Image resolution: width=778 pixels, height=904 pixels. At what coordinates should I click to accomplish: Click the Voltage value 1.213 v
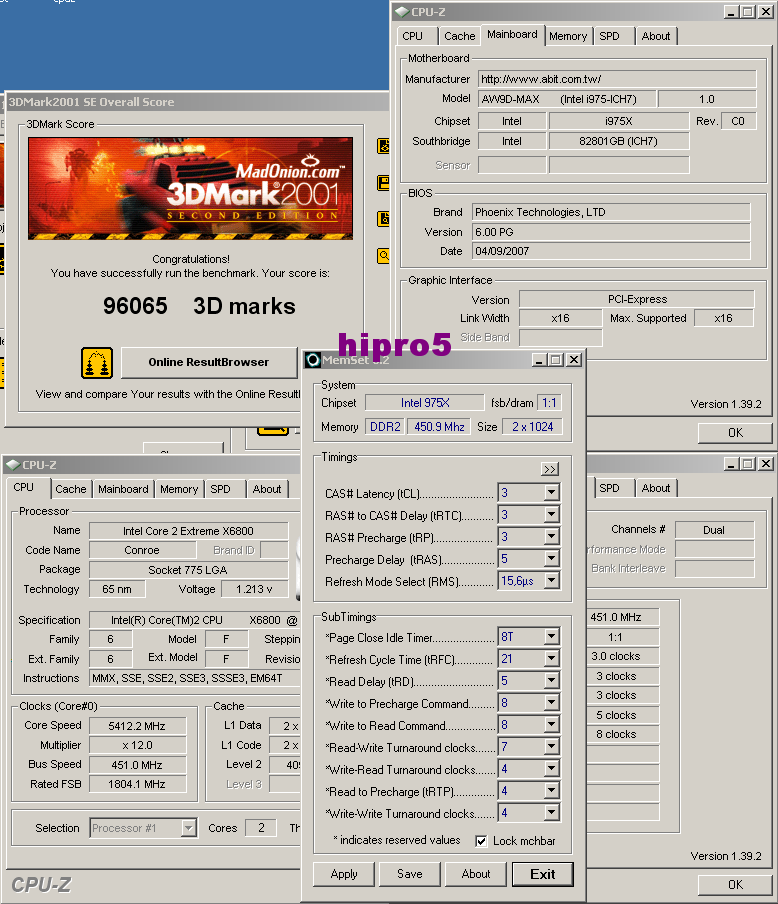point(254,589)
